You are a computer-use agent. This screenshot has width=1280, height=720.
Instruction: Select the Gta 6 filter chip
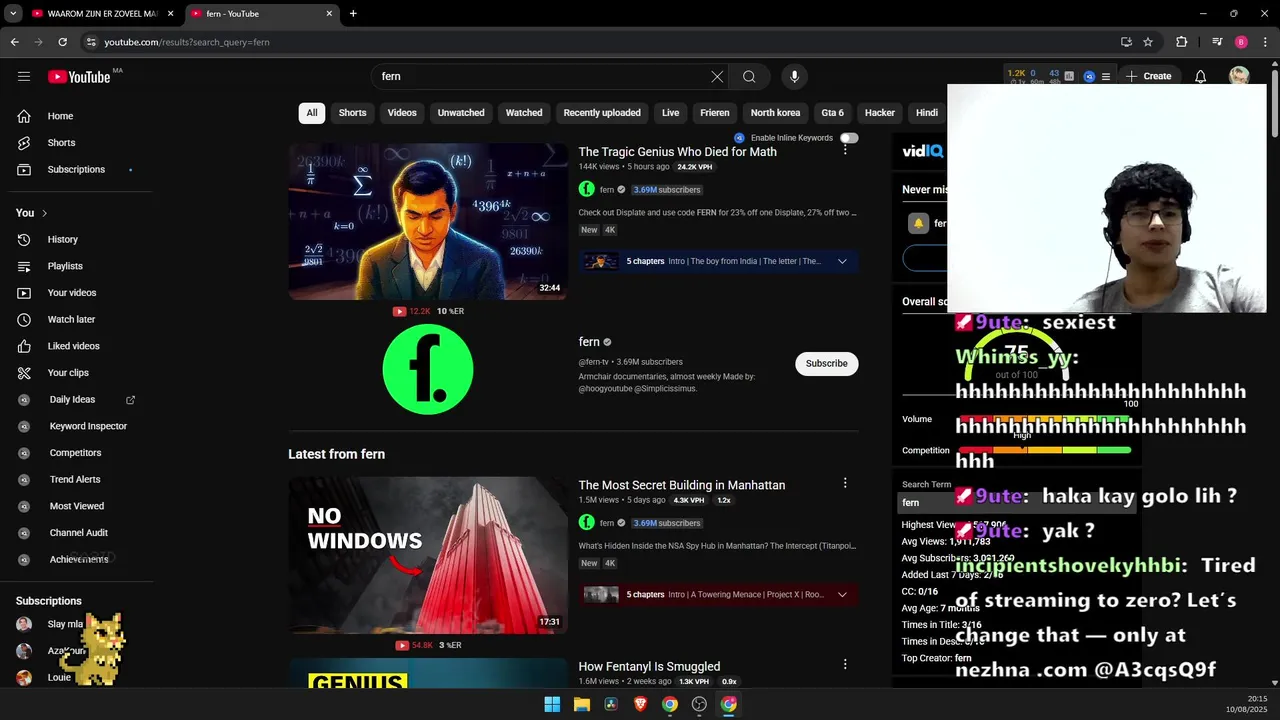point(833,113)
